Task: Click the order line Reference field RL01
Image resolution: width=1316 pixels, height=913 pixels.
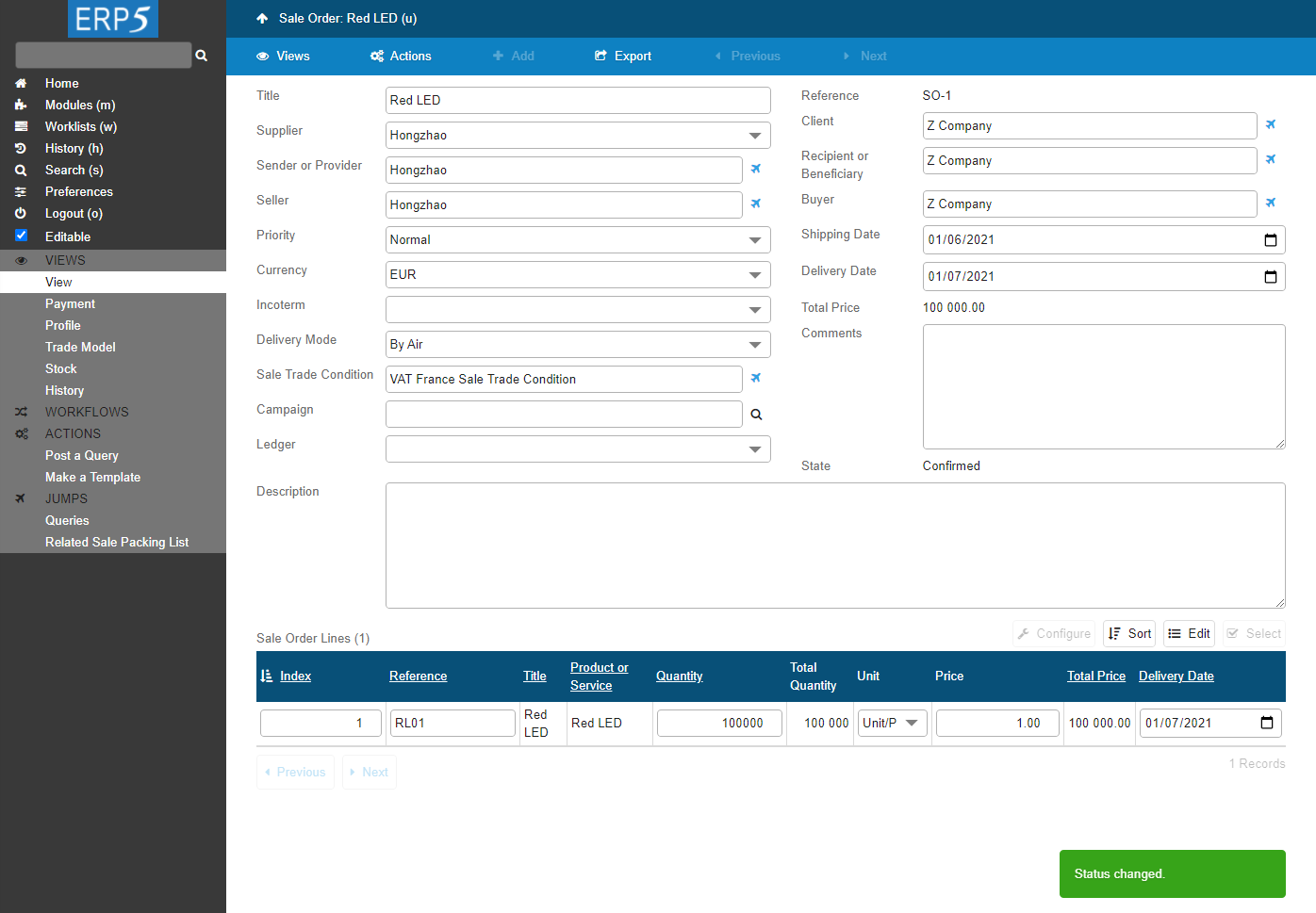Action: pos(452,723)
